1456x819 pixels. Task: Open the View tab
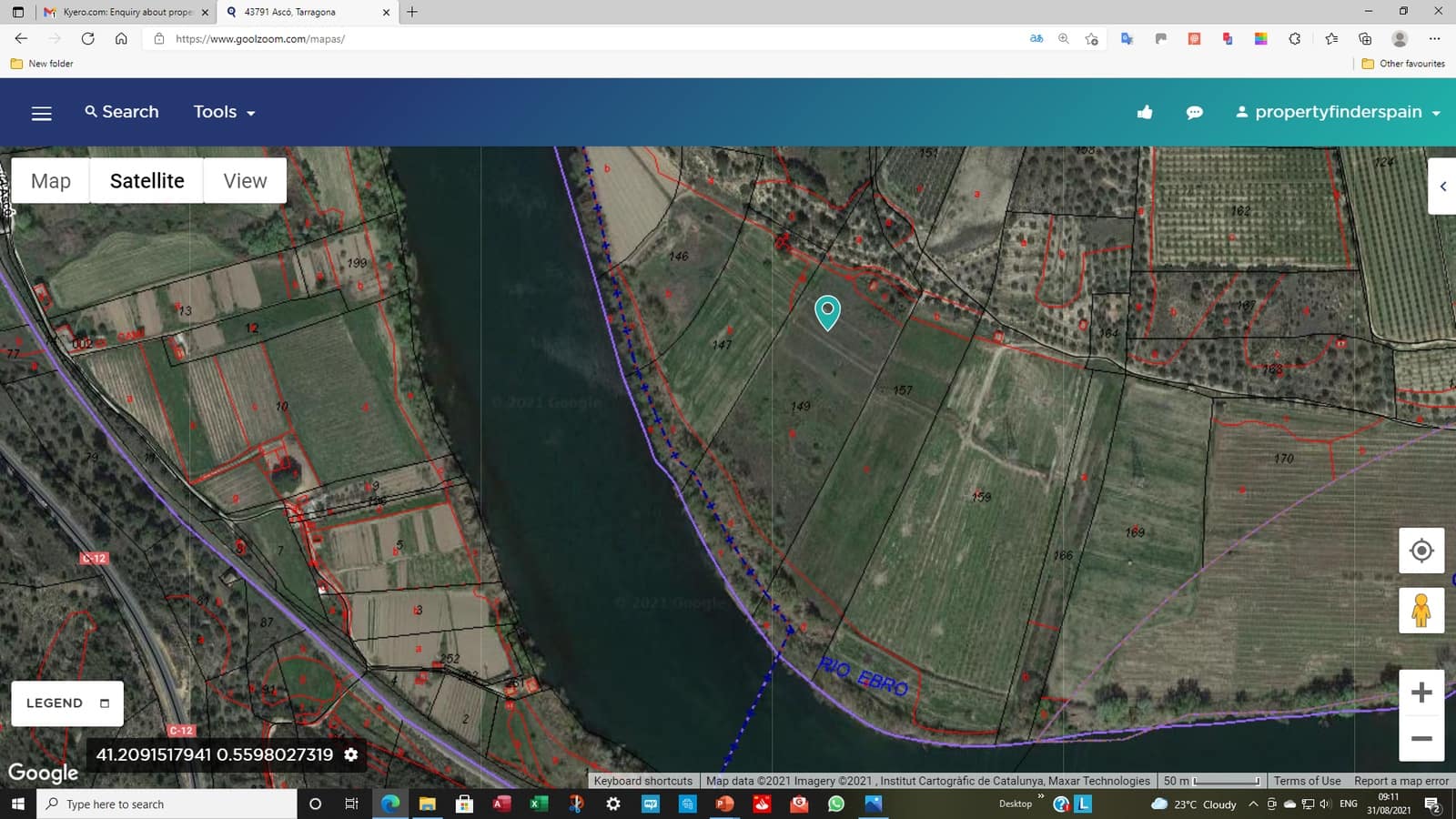click(245, 181)
